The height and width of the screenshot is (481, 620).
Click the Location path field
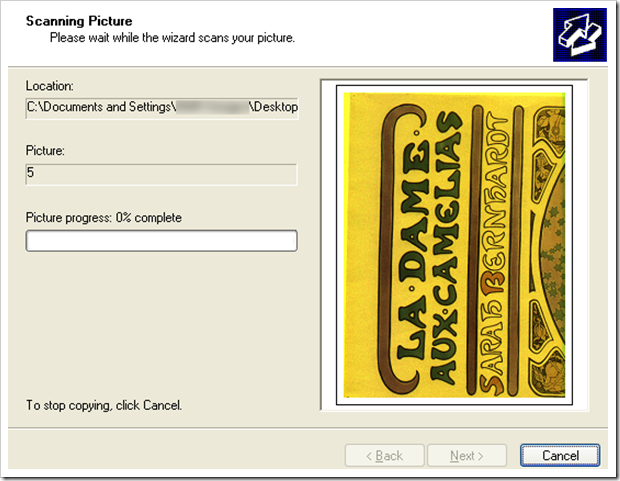tap(161, 107)
